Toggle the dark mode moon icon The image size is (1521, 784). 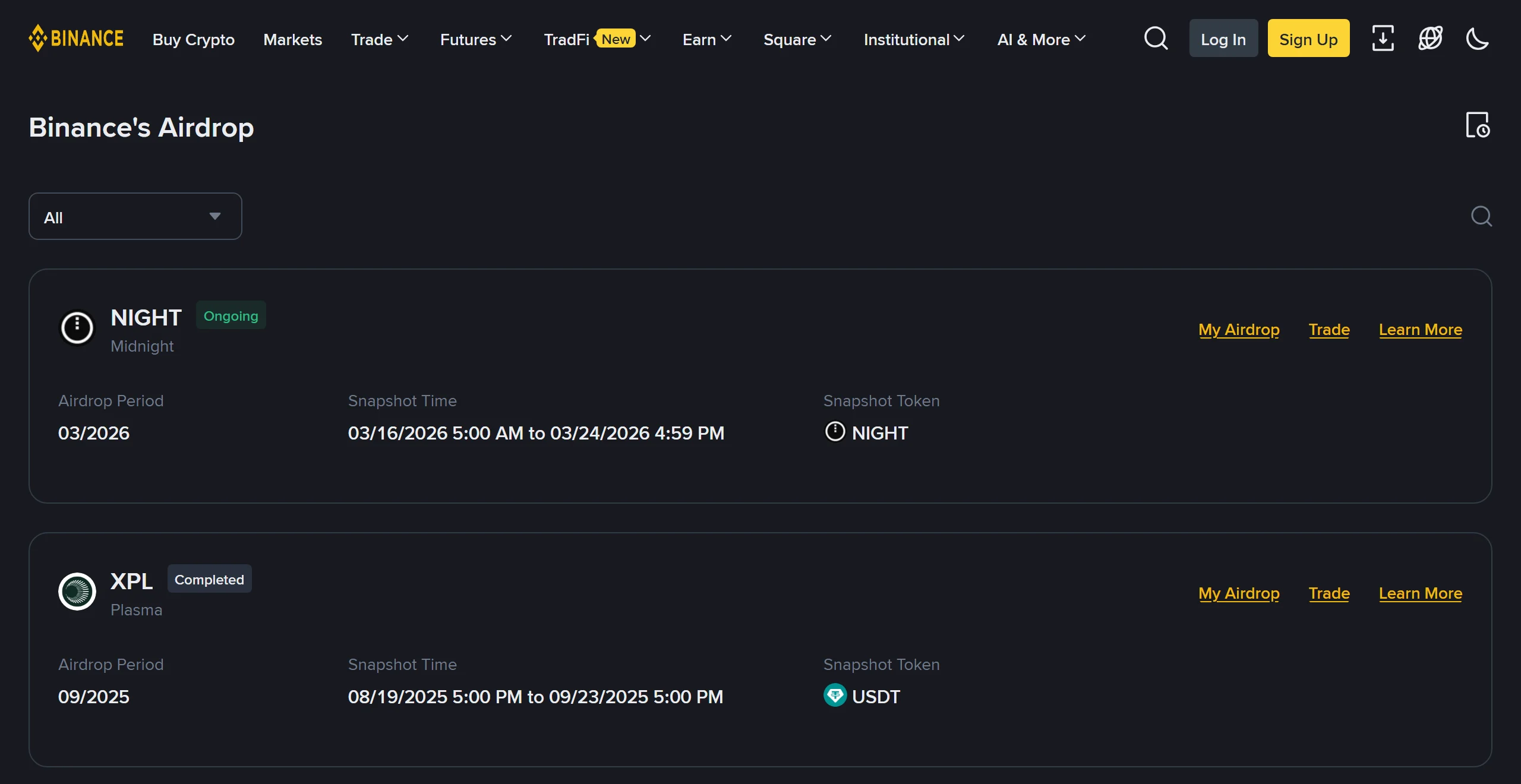coord(1477,39)
